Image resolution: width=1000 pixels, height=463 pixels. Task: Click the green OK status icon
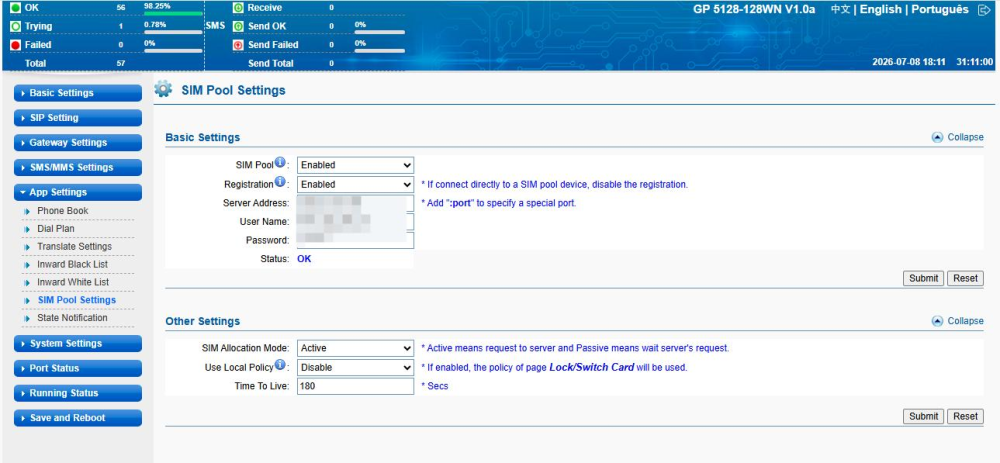(x=15, y=8)
